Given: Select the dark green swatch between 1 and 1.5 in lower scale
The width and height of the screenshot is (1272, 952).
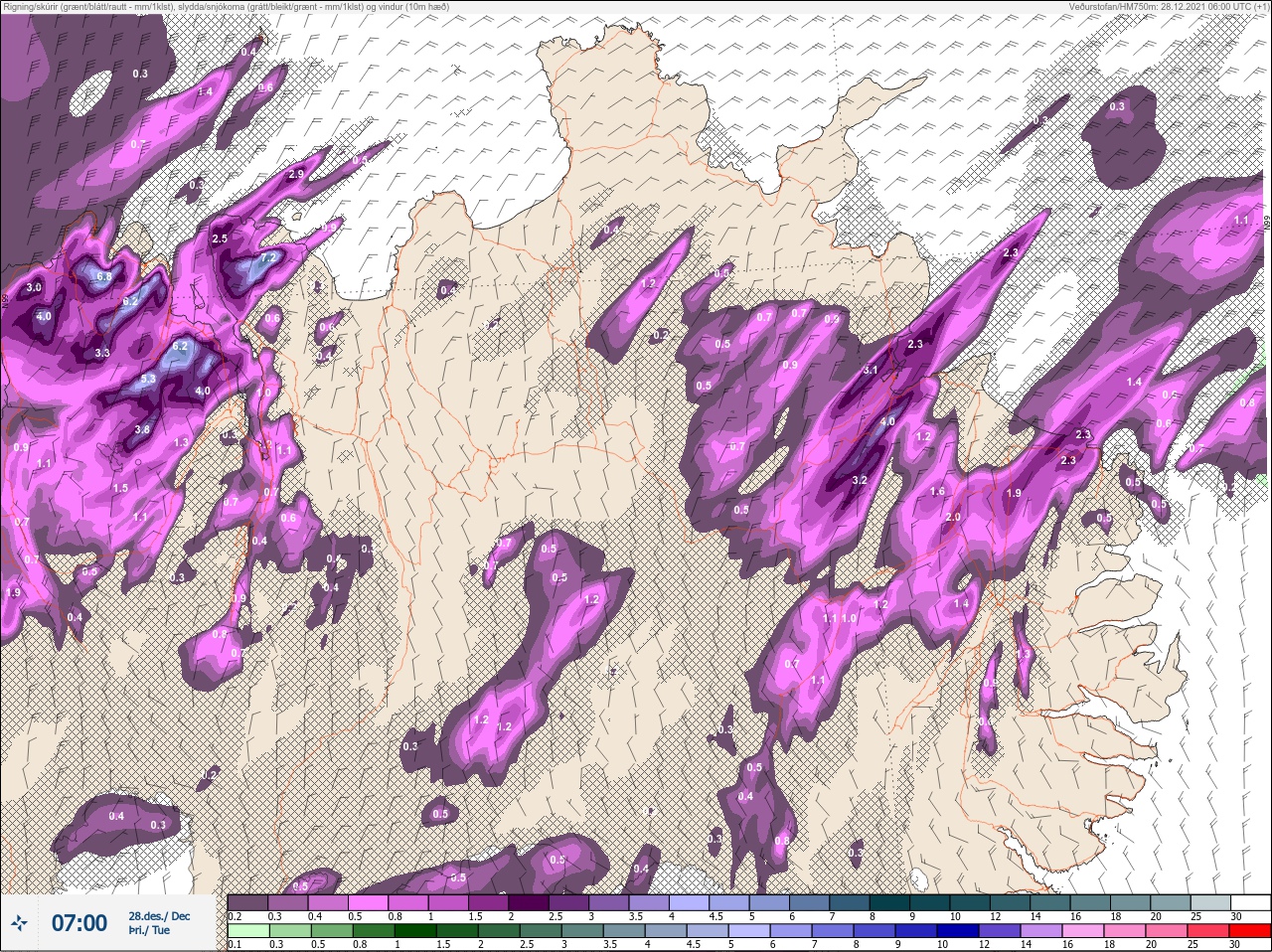Looking at the screenshot, I should [x=414, y=930].
